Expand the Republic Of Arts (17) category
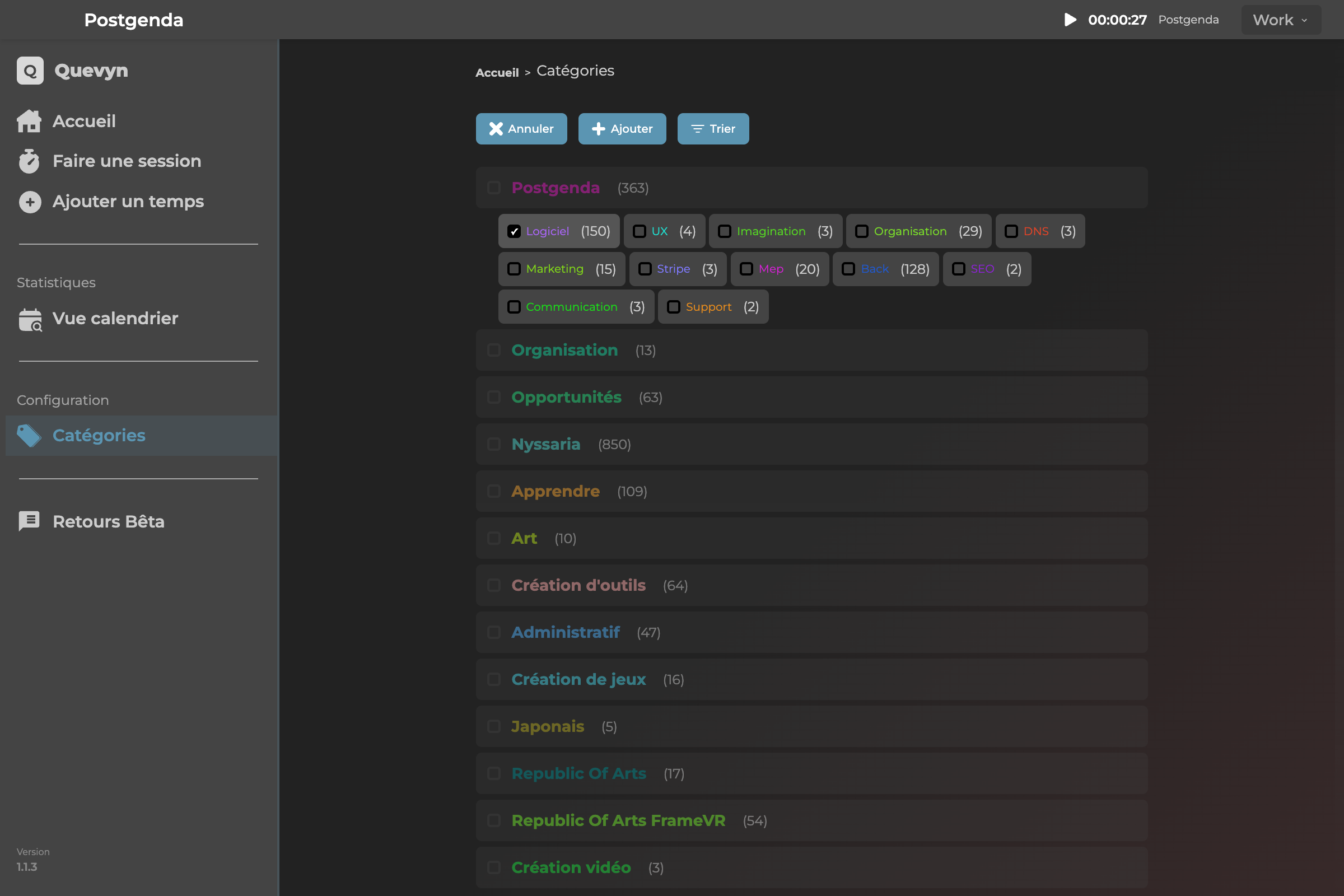 pyautogui.click(x=811, y=774)
